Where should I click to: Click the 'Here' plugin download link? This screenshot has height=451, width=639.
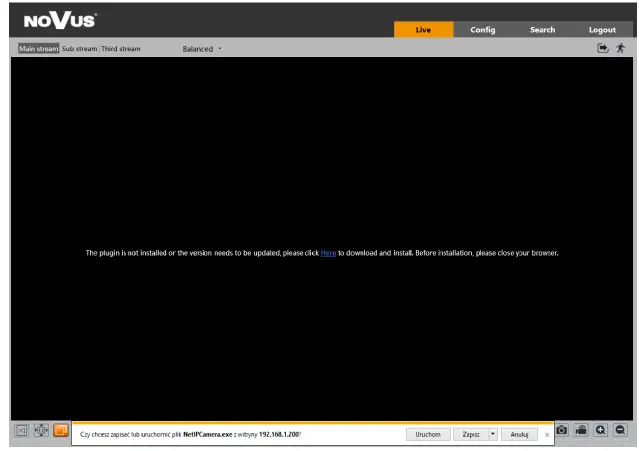tap(328, 253)
